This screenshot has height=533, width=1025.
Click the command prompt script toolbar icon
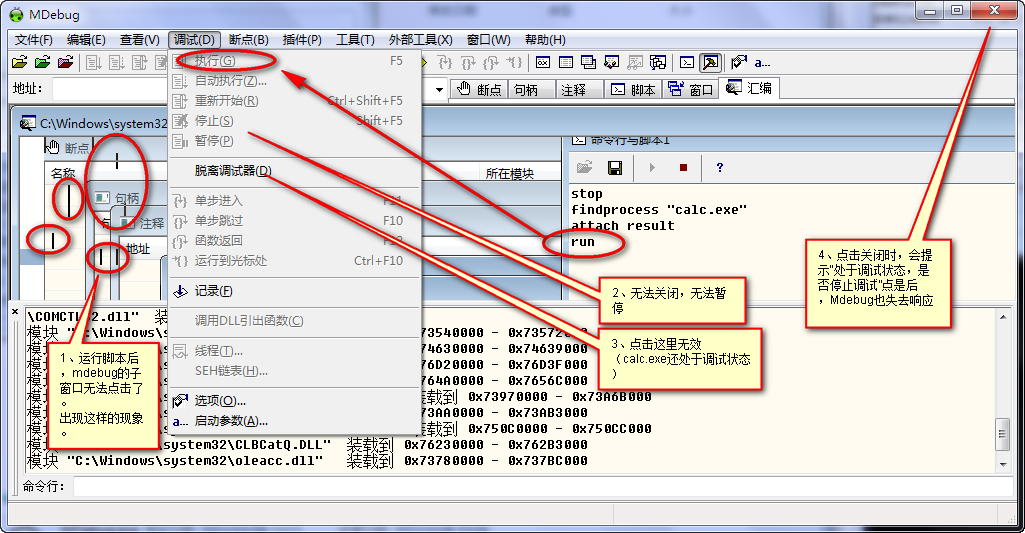coord(687,63)
